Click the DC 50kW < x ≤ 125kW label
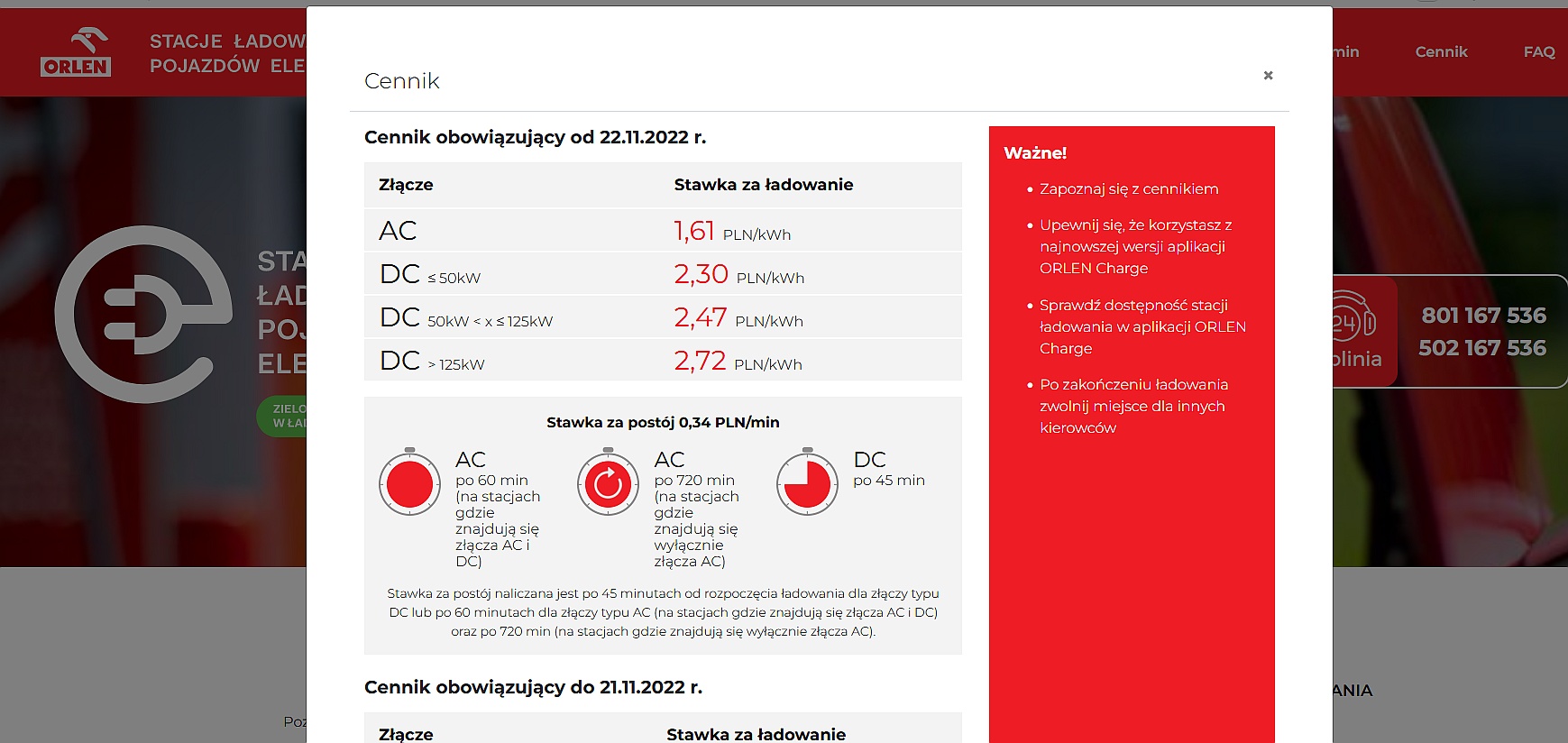This screenshot has height=743, width=1568. [x=466, y=317]
